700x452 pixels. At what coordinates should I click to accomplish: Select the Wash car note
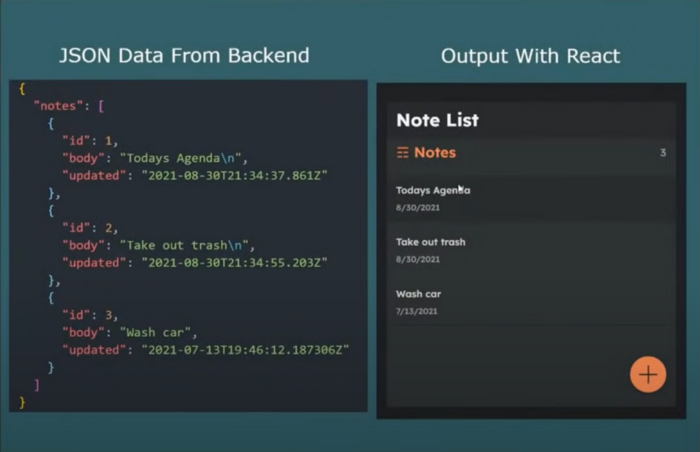pyautogui.click(x=418, y=294)
